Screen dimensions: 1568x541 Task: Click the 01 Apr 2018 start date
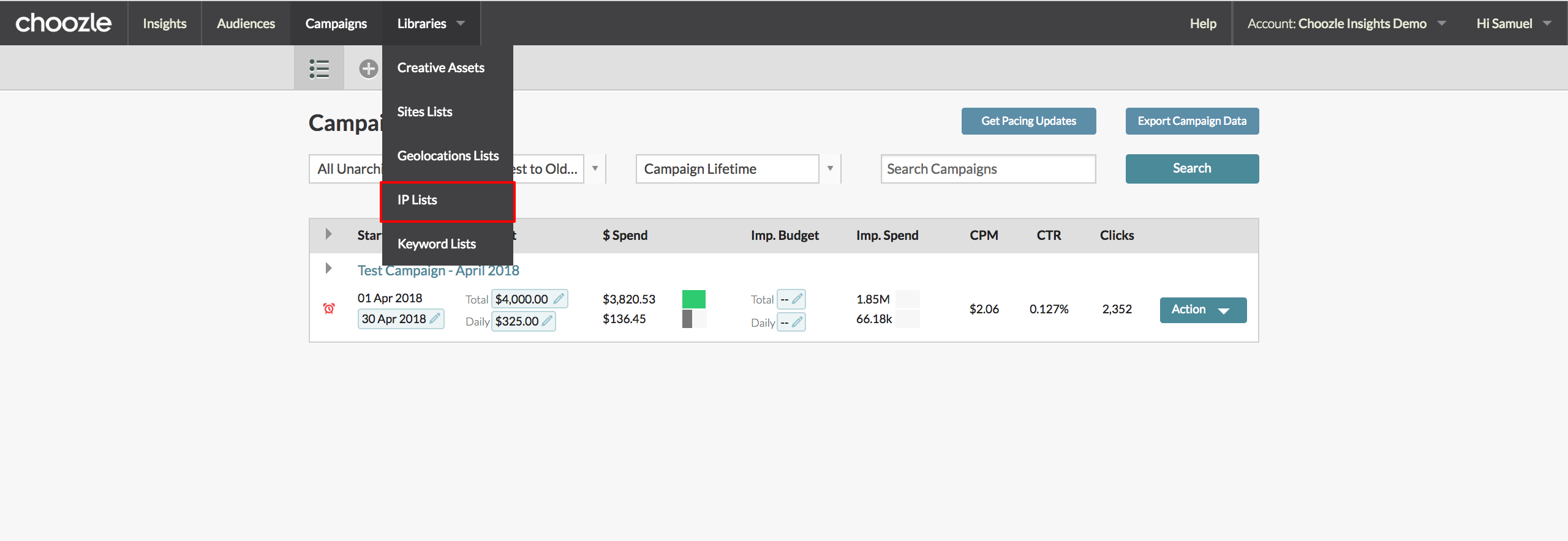point(390,298)
